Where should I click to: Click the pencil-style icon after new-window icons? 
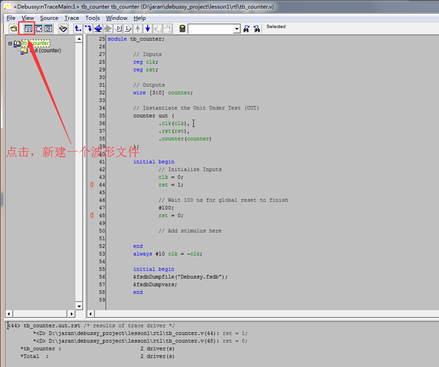(x=63, y=29)
